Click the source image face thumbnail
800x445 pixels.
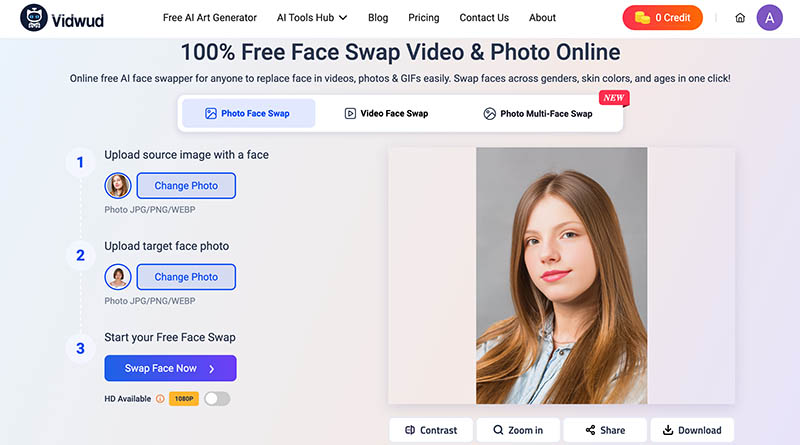click(x=118, y=186)
